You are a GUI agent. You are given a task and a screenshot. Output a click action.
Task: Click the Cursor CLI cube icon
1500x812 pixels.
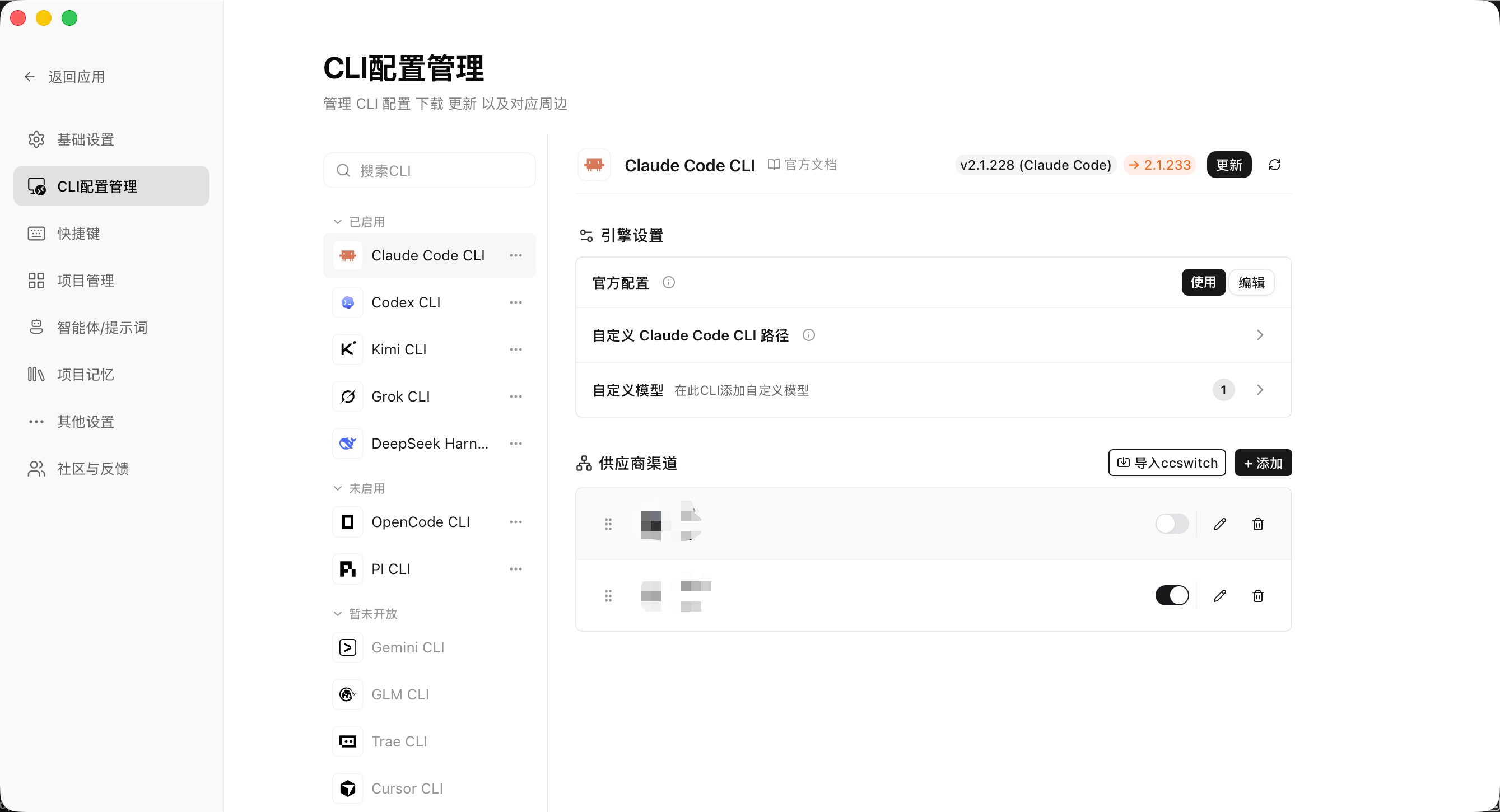(348, 788)
